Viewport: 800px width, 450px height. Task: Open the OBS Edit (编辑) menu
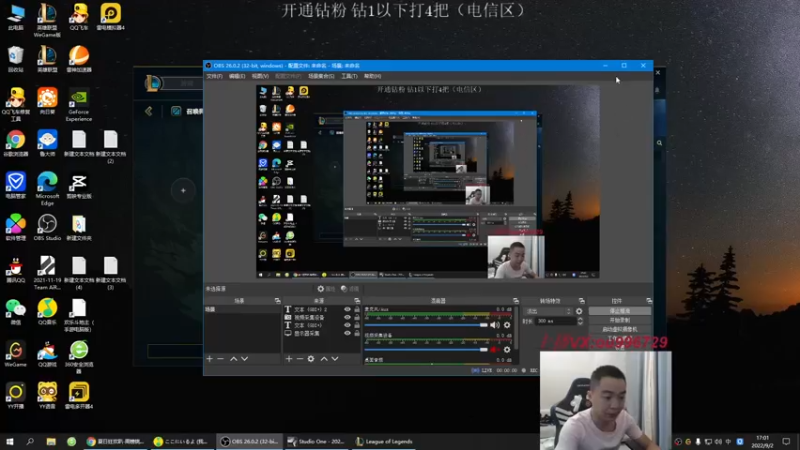[x=237, y=76]
